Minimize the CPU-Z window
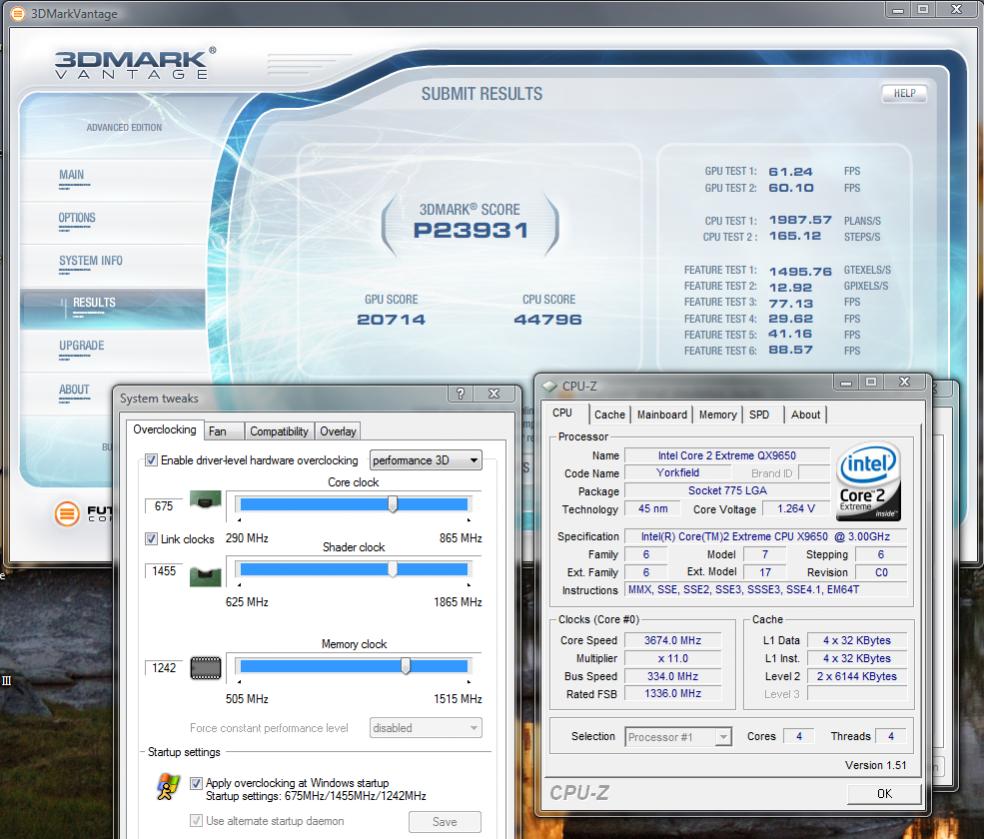 pos(846,382)
